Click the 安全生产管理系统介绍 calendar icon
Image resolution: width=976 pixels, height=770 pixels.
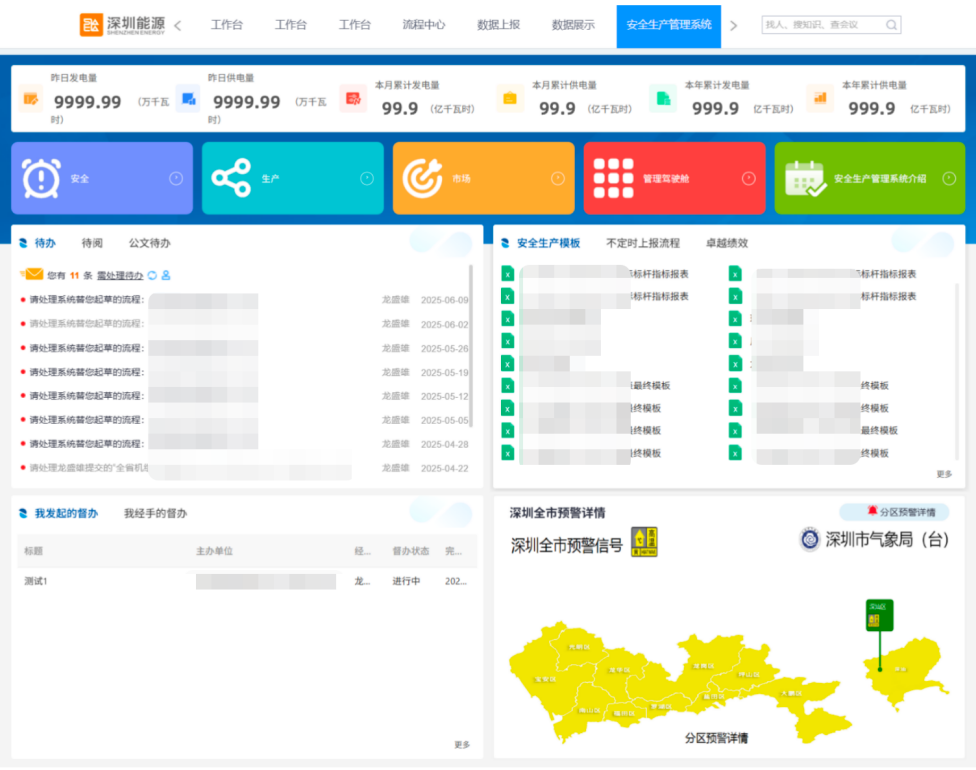805,178
